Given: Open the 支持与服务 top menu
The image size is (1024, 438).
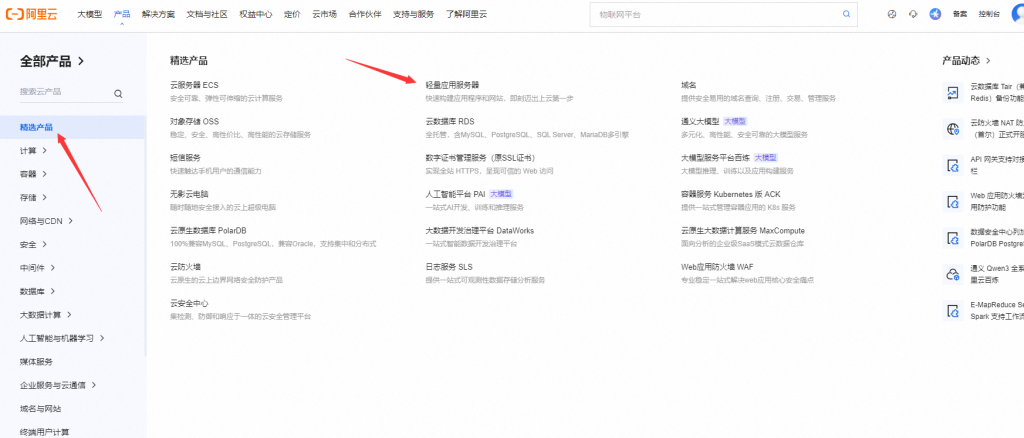Looking at the screenshot, I should coord(413,14).
